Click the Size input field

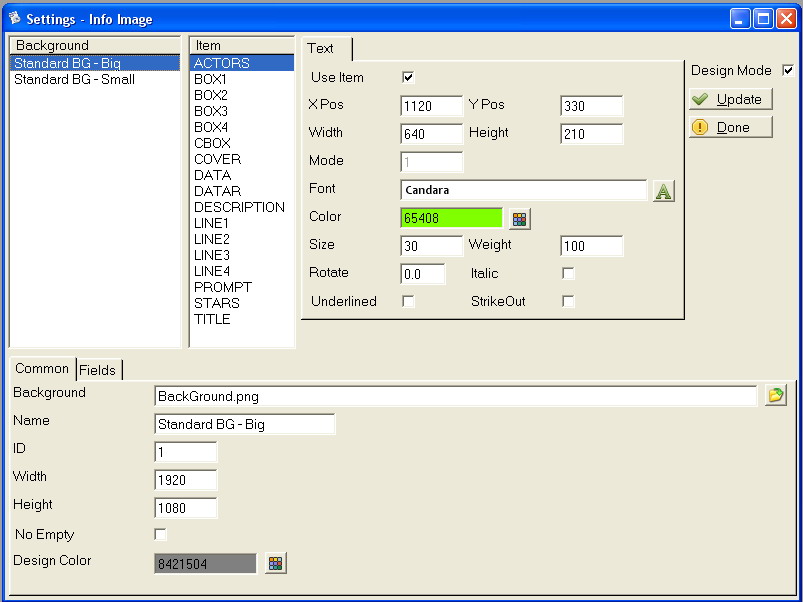click(x=432, y=246)
